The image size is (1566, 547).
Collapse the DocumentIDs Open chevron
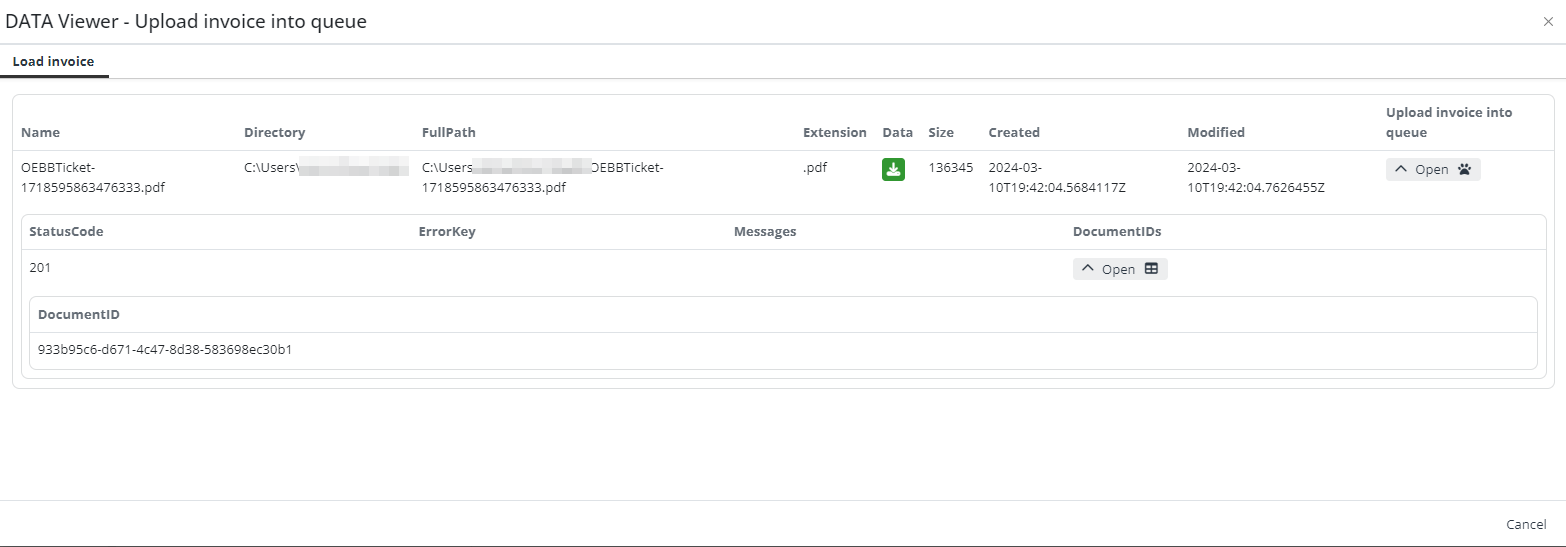pyautogui.click(x=1088, y=269)
